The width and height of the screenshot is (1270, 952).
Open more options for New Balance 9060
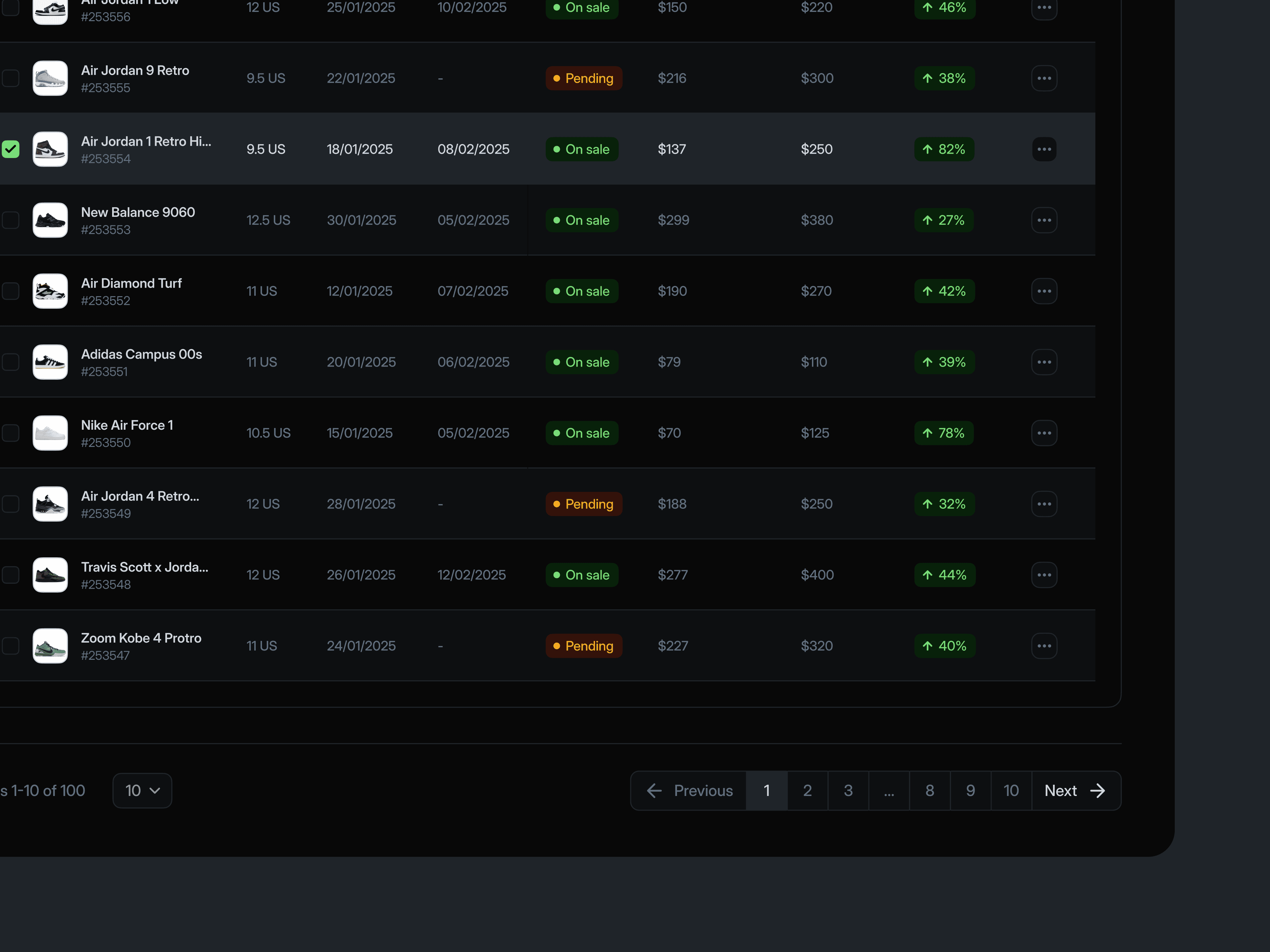1044,220
